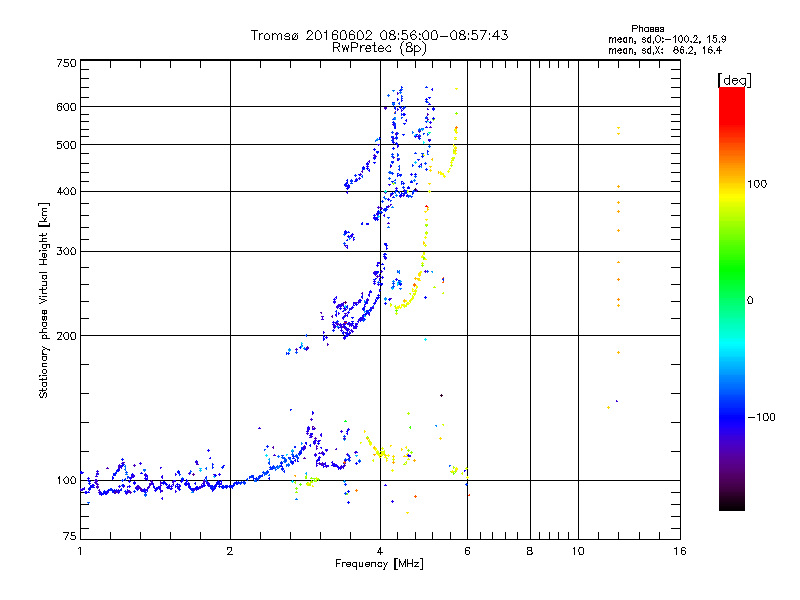The image size is (800, 600).
Task: Click the x-axis tick label '1'
Action: (x=80, y=551)
